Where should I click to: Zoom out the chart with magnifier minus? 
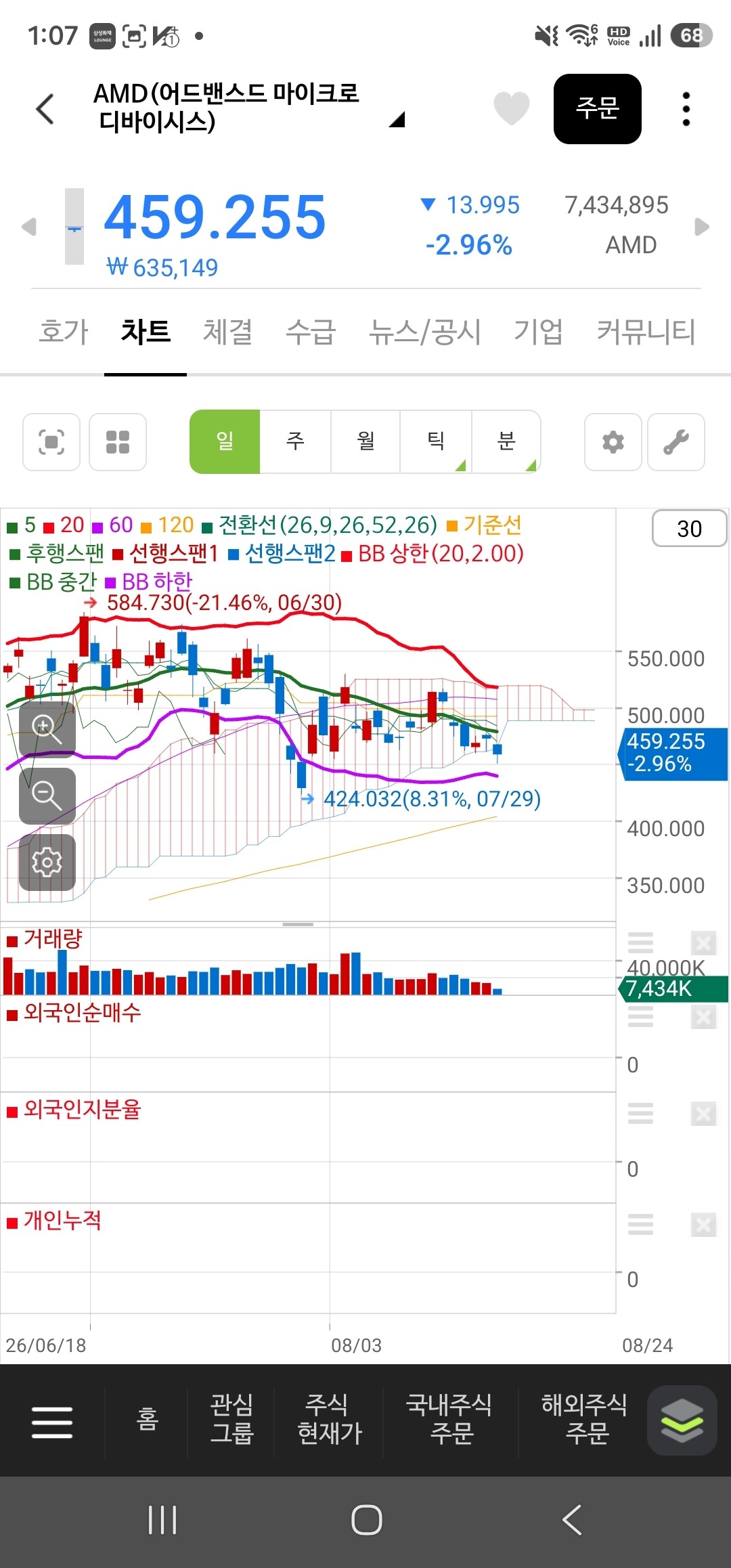(47, 796)
